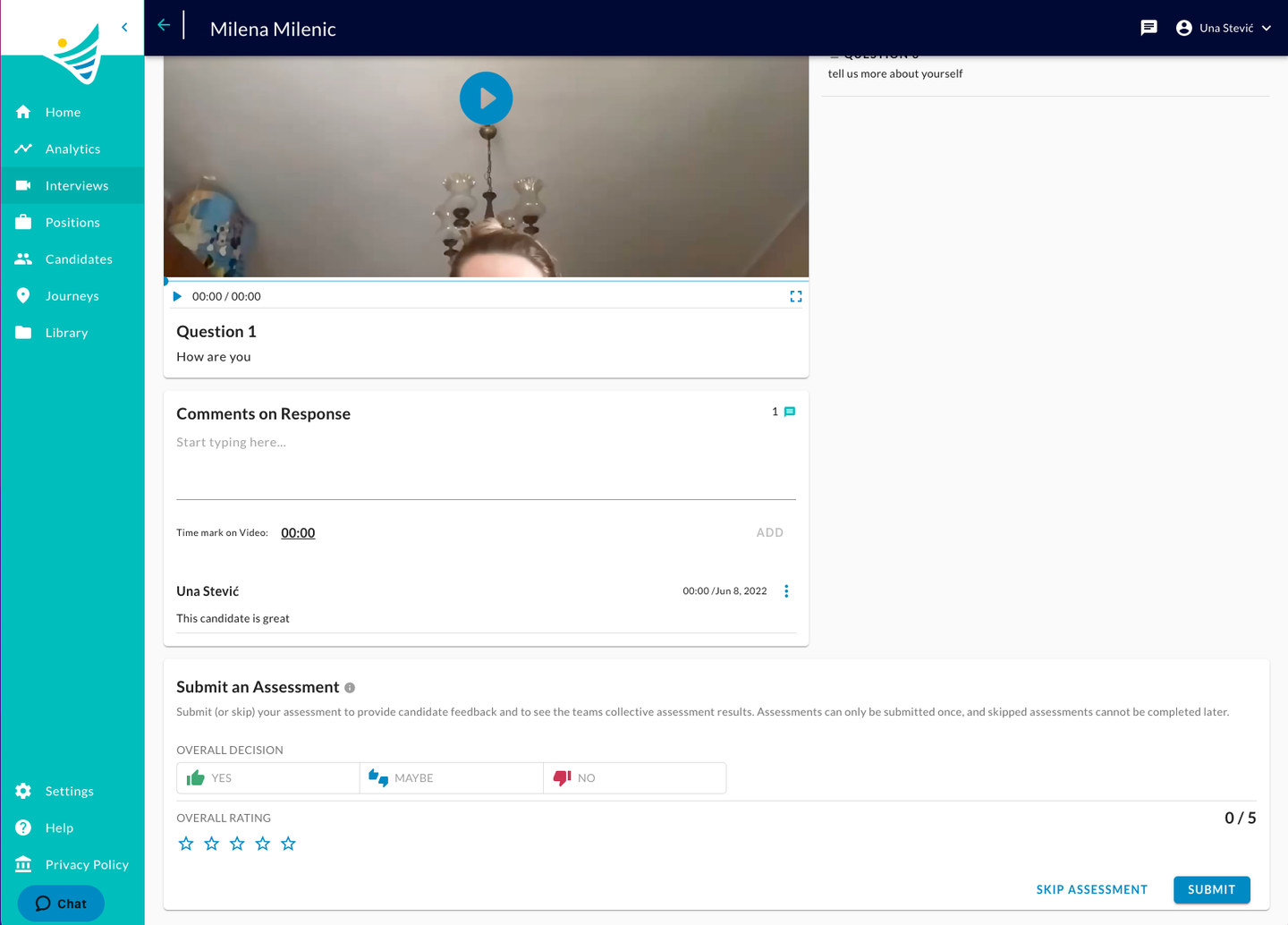Image resolution: width=1288 pixels, height=925 pixels.
Task: Go back using the header arrow
Action: click(x=164, y=25)
